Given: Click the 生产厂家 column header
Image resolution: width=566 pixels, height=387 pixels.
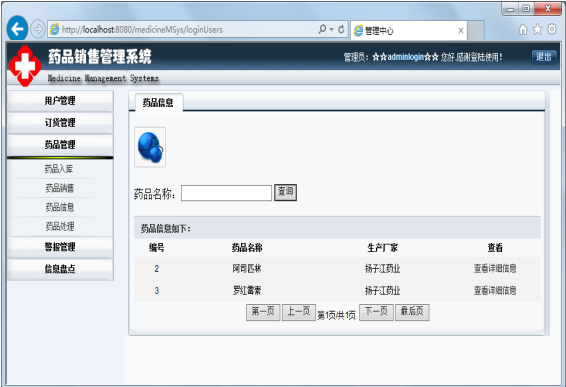Looking at the screenshot, I should pos(383,248).
